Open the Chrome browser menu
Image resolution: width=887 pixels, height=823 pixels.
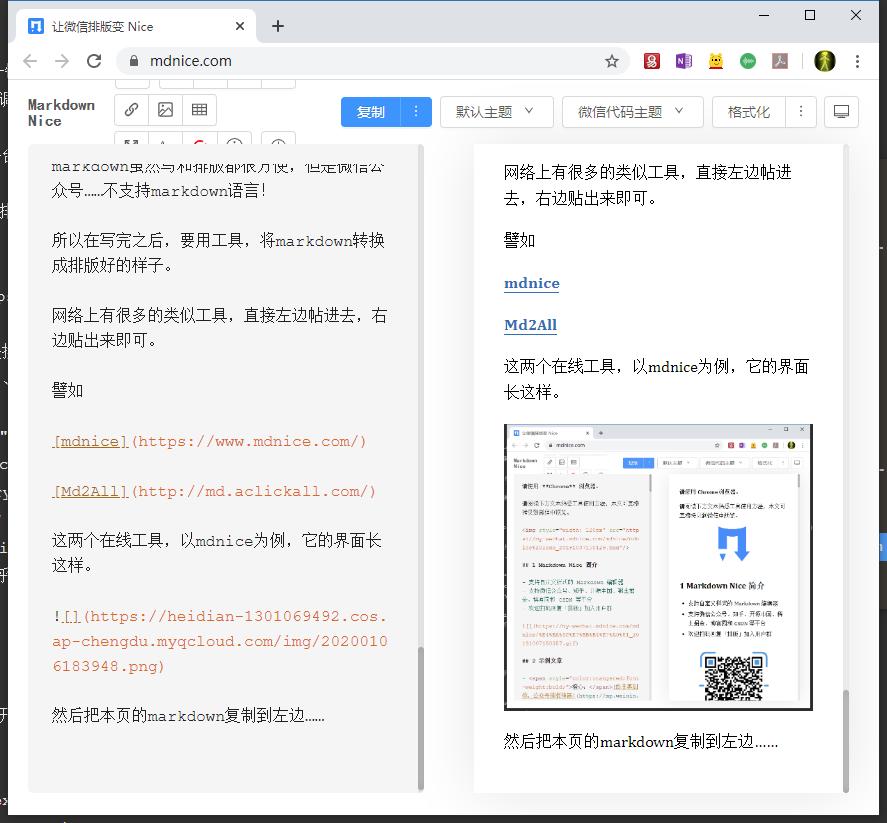click(859, 61)
